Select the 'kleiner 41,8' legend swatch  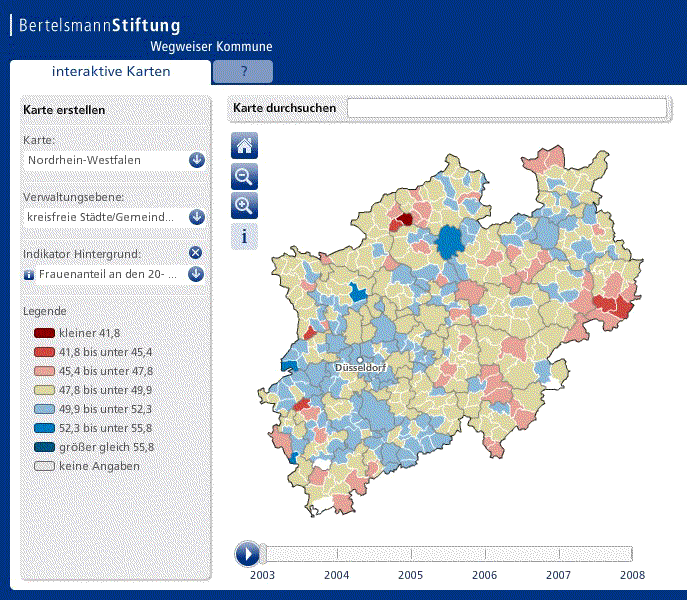point(44,333)
